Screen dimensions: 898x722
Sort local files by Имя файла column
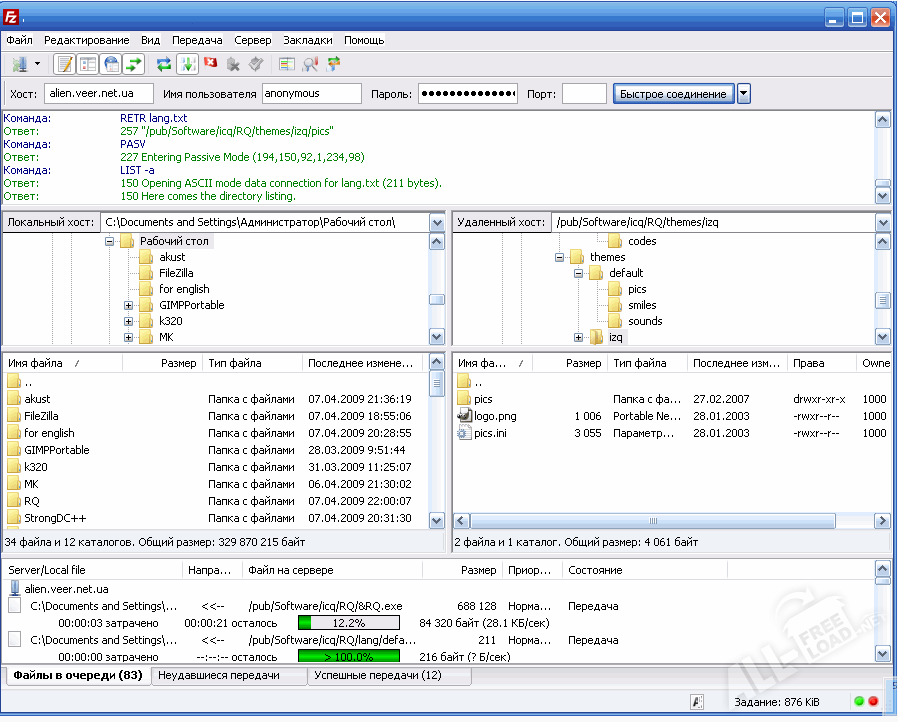[x=35, y=364]
